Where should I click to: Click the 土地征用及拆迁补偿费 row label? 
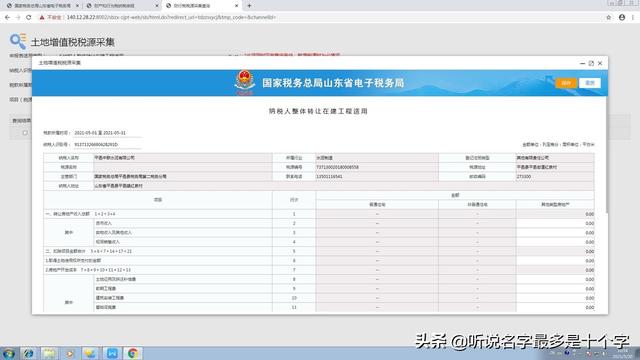click(116, 280)
